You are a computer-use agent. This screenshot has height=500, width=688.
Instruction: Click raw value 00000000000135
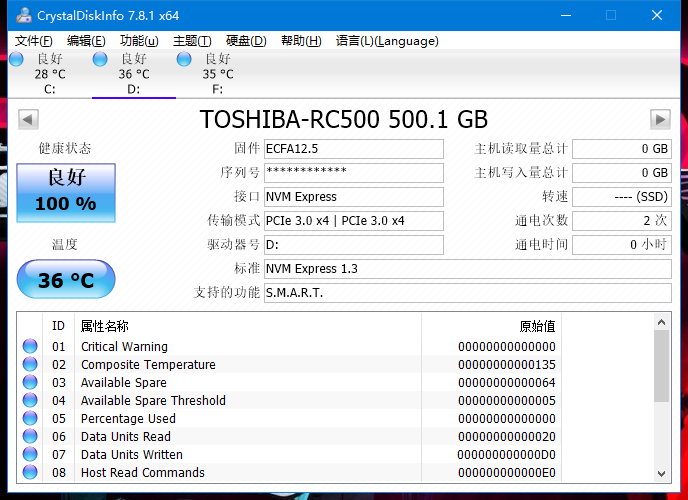pyautogui.click(x=507, y=364)
